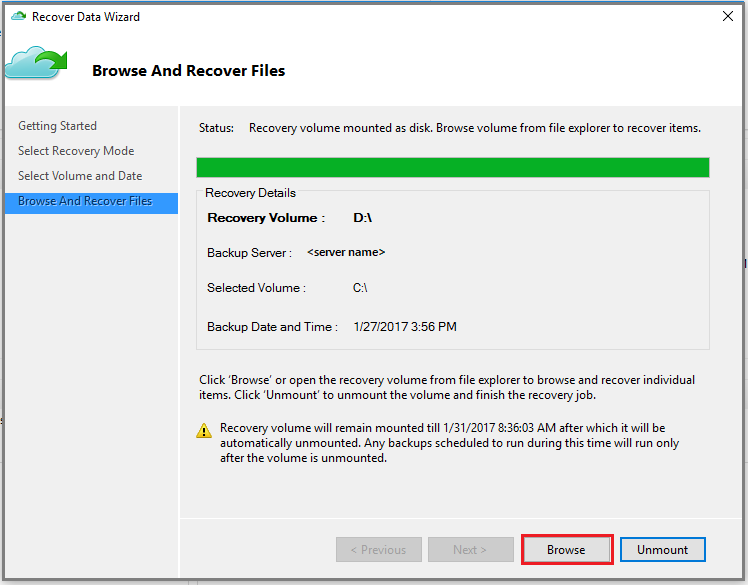The image size is (748, 585).
Task: Go to Select Volume and Date step
Action: [x=80, y=176]
